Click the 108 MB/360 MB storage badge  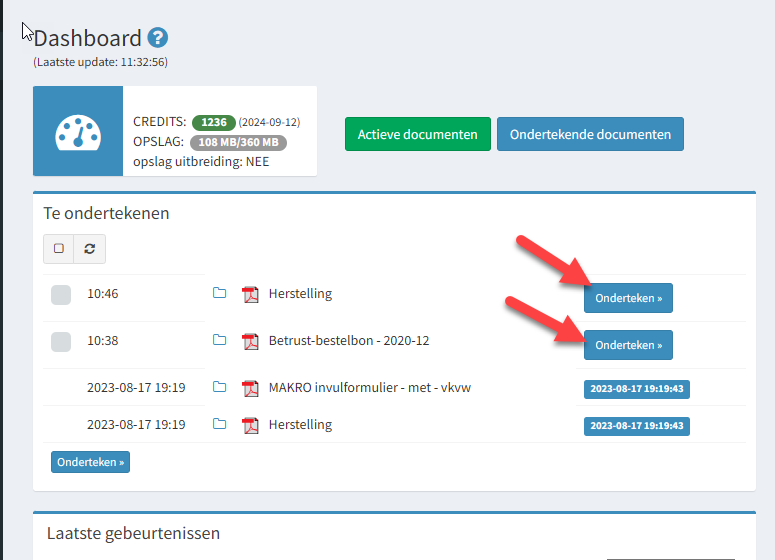click(x=238, y=142)
